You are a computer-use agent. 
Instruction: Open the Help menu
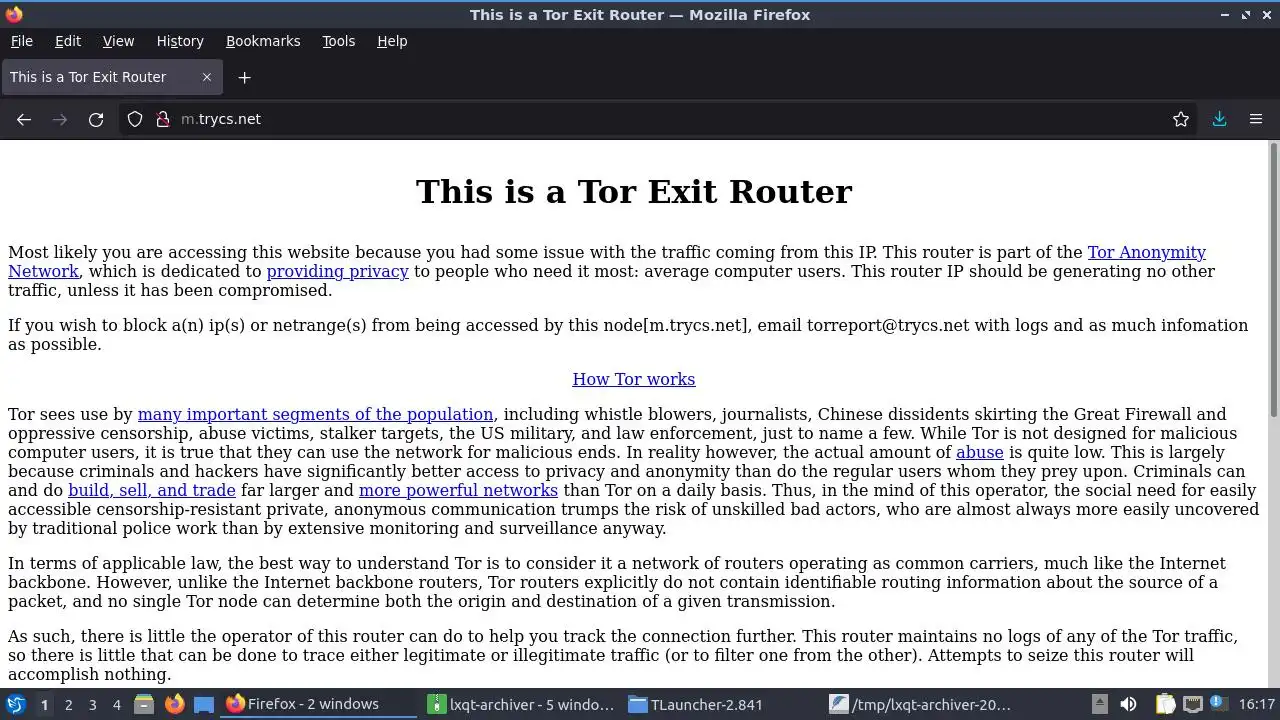[x=392, y=41]
